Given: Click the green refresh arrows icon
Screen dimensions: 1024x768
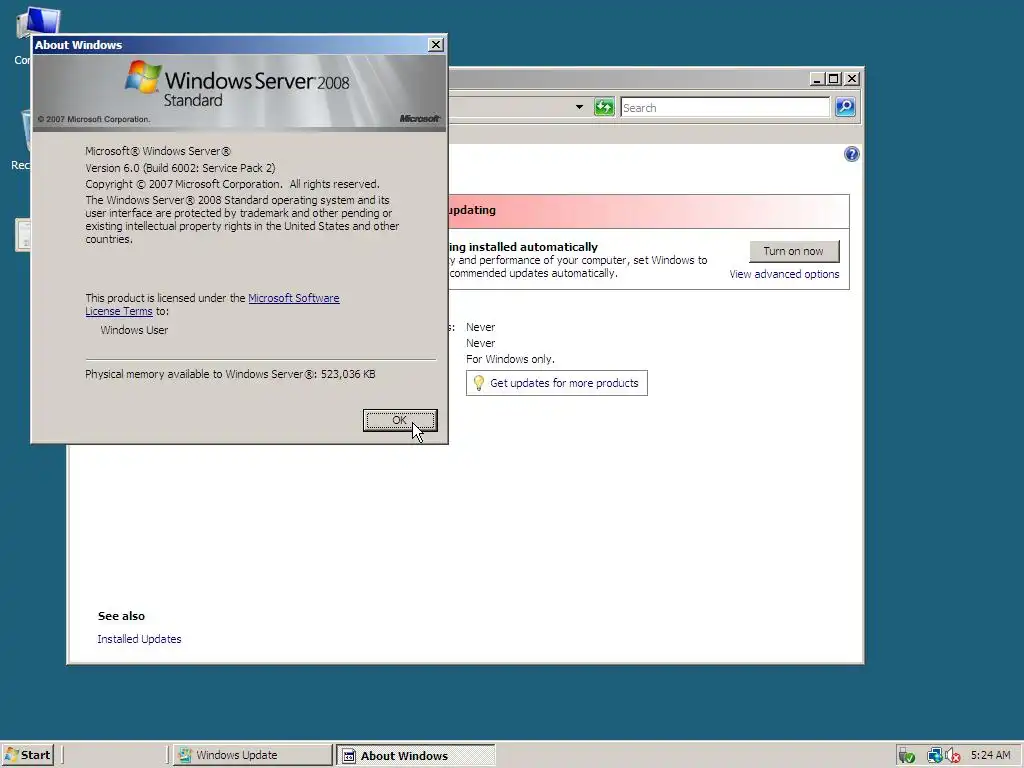Looking at the screenshot, I should point(604,107).
